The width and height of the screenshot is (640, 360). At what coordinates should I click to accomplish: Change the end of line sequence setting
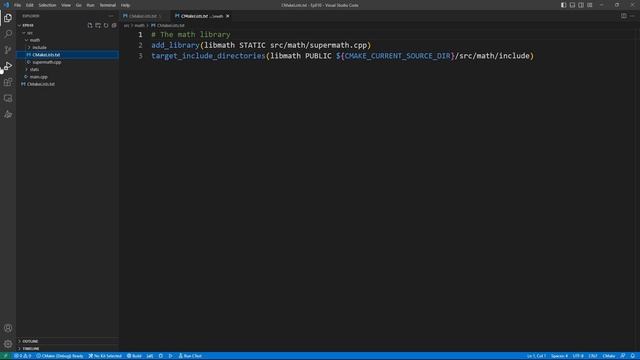pyautogui.click(x=593, y=356)
